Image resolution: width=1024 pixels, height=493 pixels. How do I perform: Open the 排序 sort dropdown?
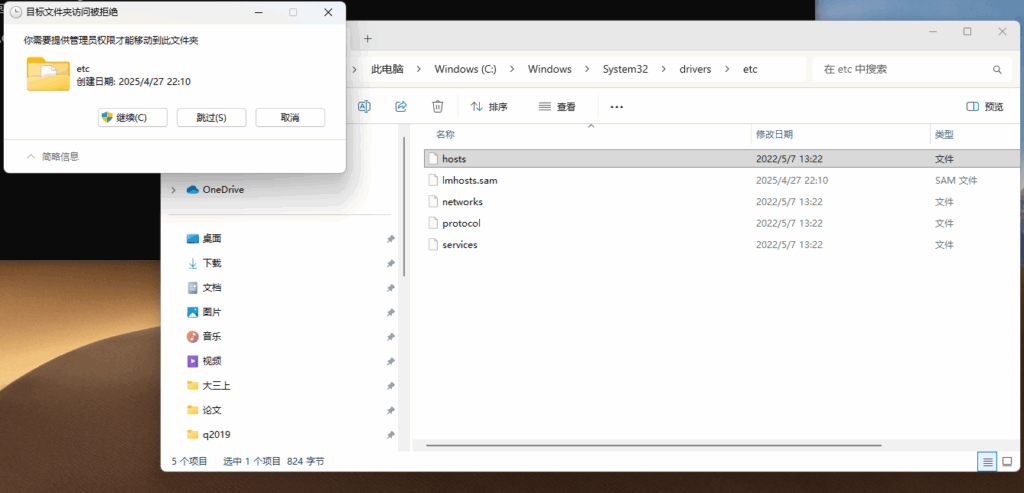[489, 106]
